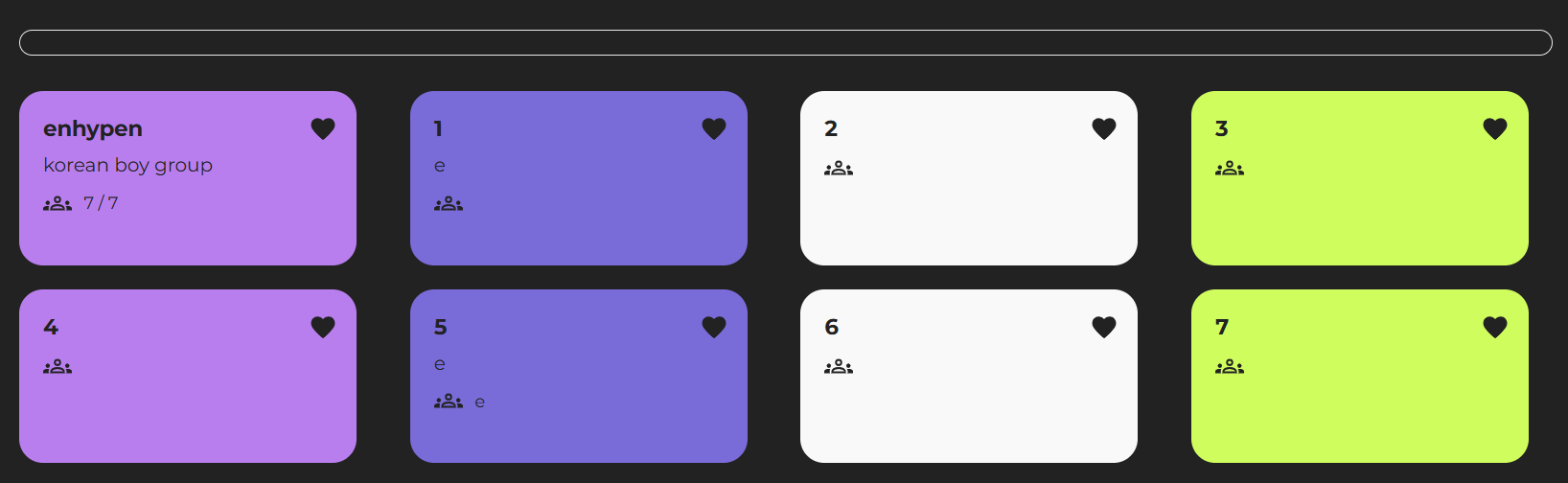1568x483 pixels.
Task: Like card 2 using the heart icon
Action: (x=1104, y=128)
